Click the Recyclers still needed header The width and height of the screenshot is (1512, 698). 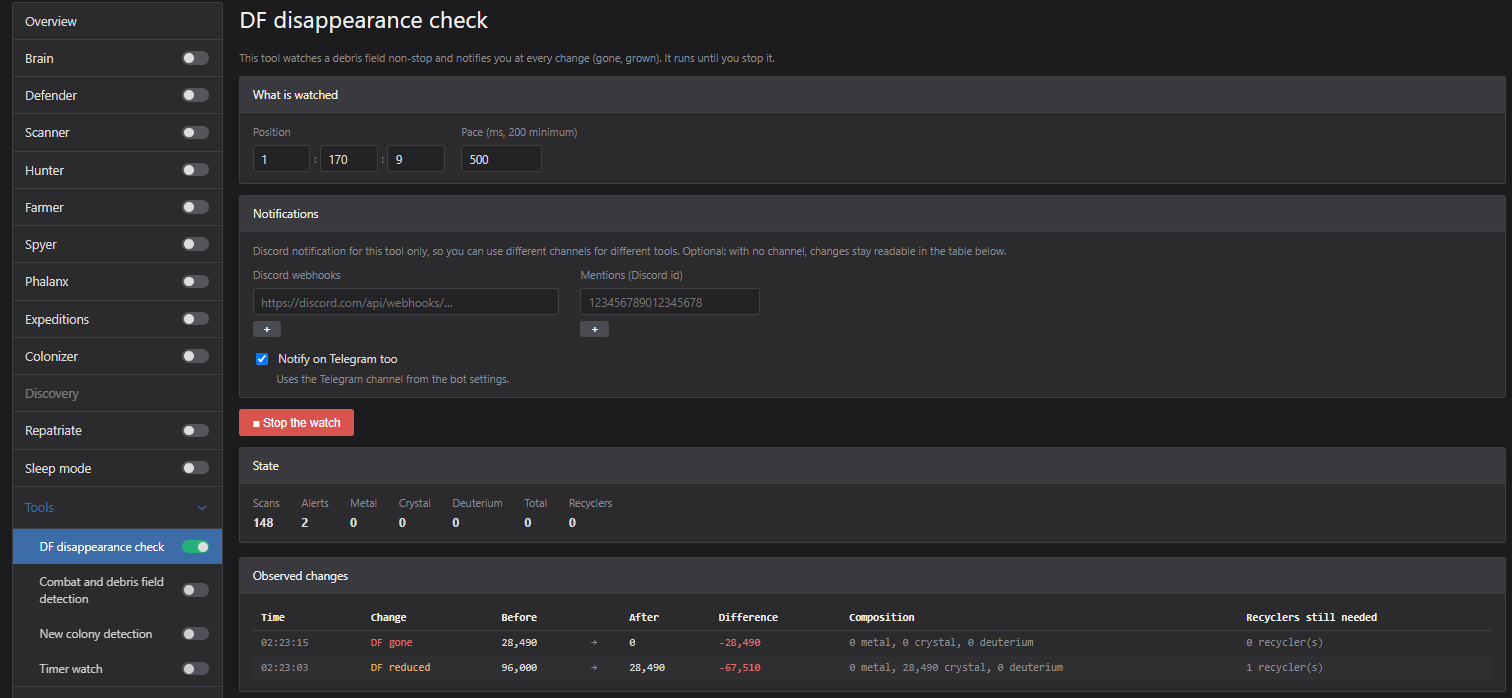(1311, 617)
